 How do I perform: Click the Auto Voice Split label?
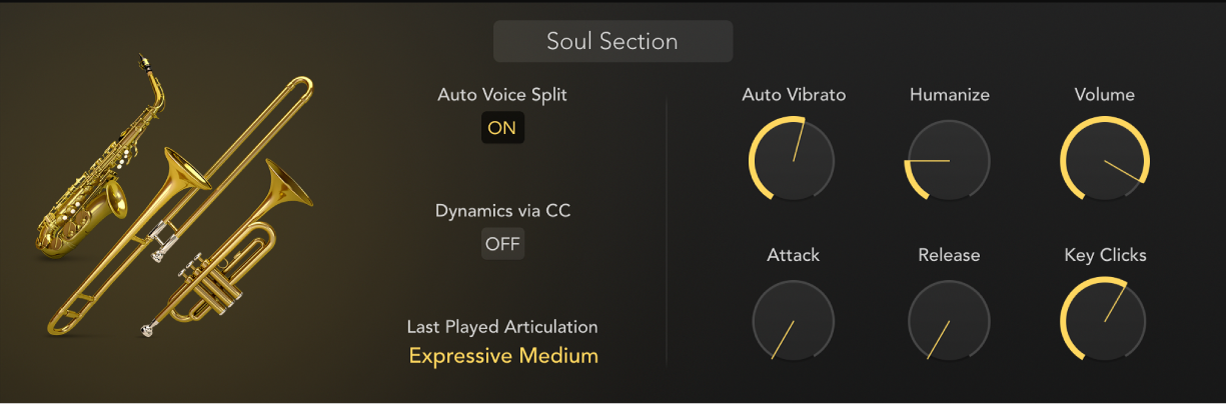(x=502, y=95)
